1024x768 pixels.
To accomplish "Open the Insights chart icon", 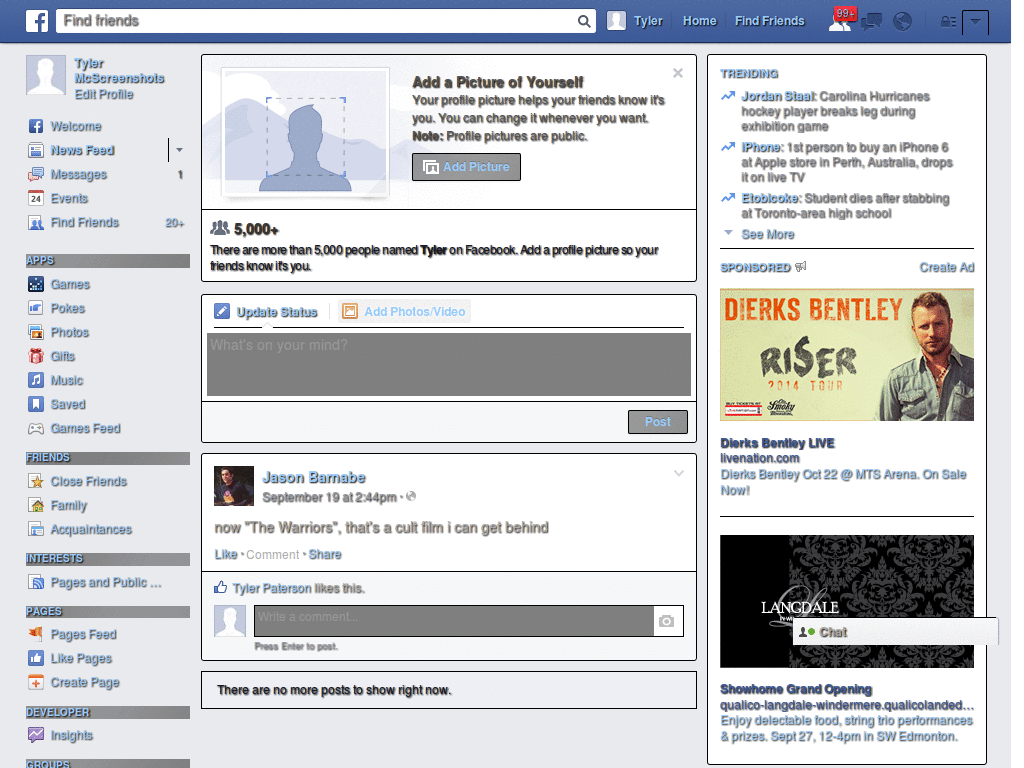I will 36,735.
